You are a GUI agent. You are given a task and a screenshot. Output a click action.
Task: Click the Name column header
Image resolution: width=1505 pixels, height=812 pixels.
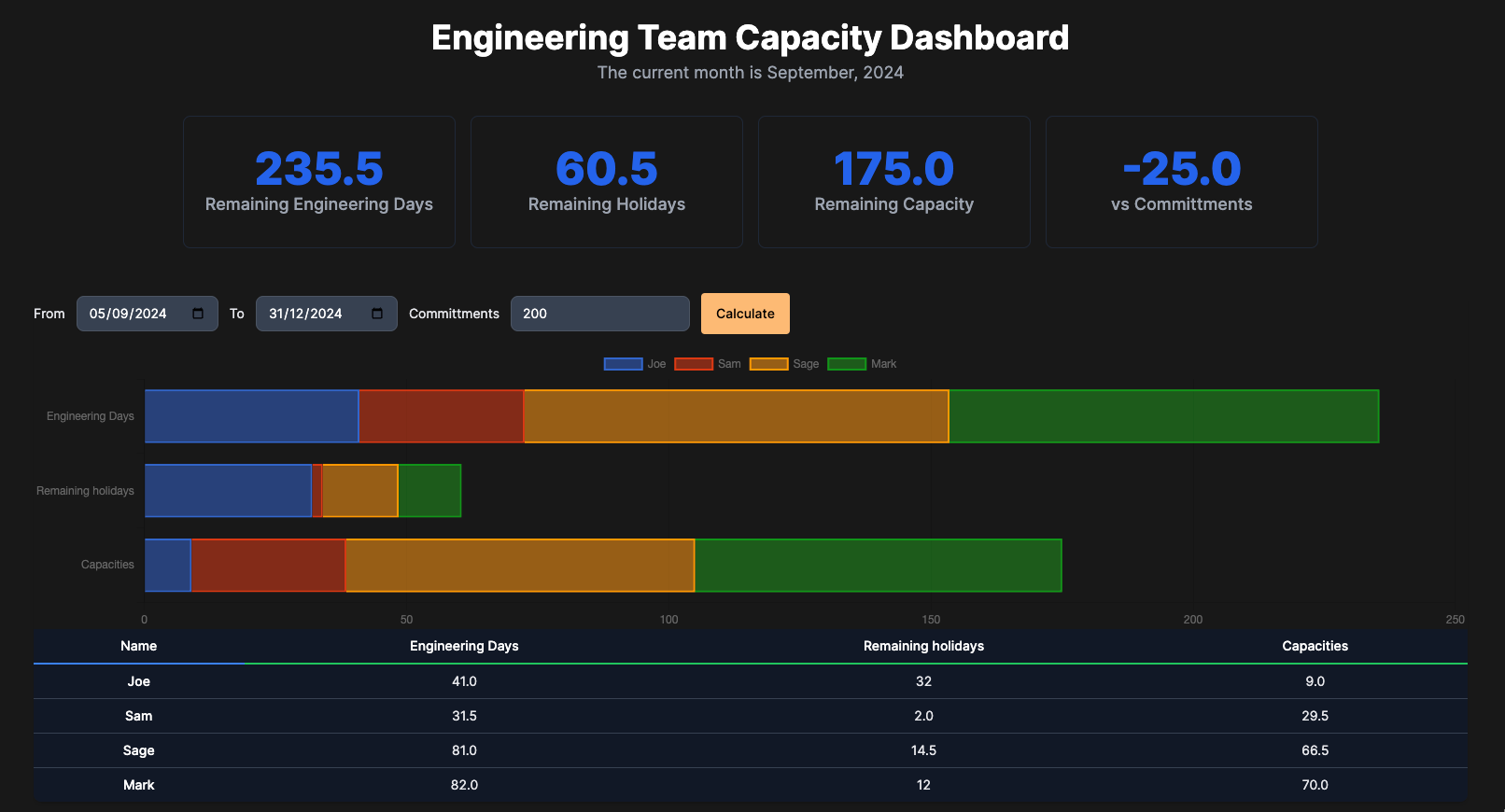point(139,646)
